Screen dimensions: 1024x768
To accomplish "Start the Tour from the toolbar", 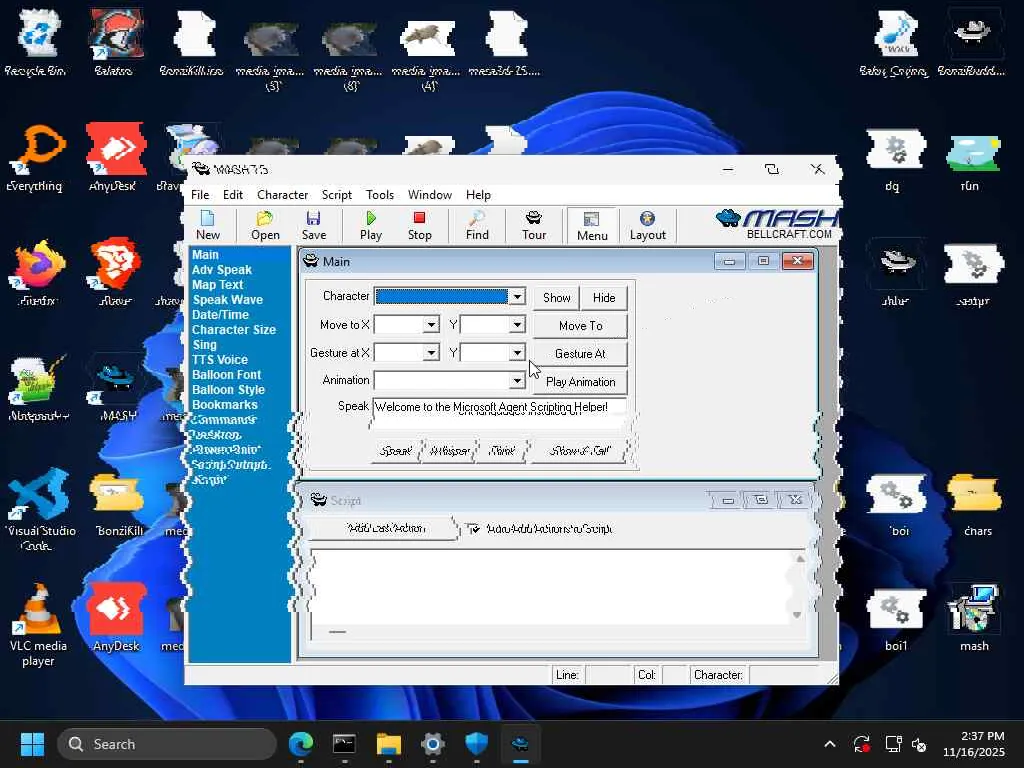I will click(x=534, y=225).
